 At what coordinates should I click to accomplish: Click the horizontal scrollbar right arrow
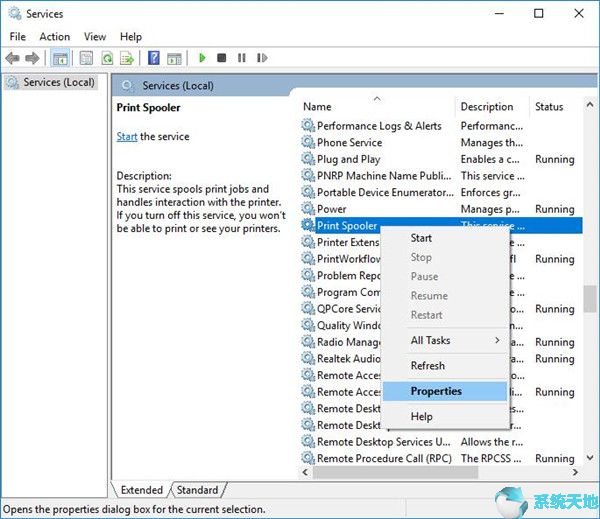point(575,472)
